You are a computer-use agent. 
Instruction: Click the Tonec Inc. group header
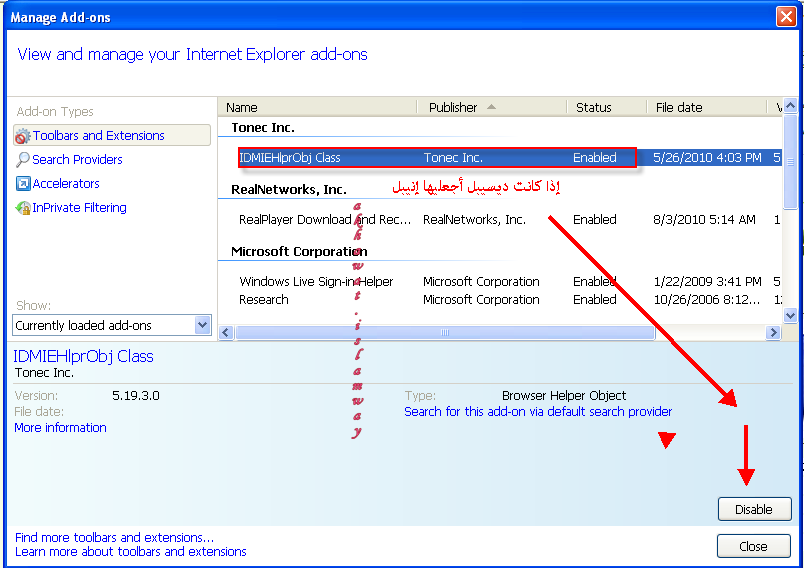click(263, 128)
